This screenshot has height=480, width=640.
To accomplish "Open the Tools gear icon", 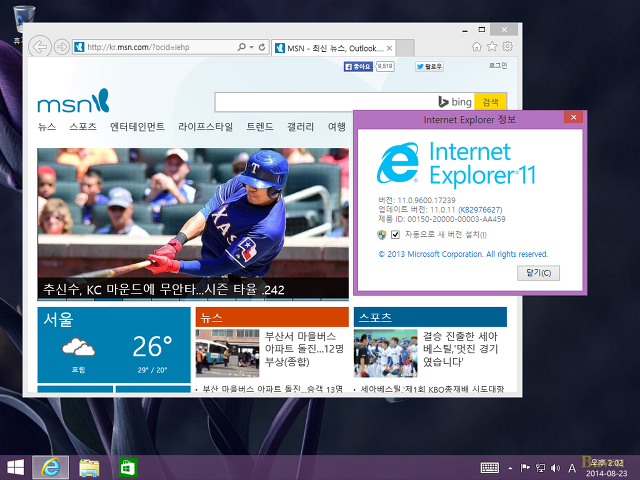I will click(x=507, y=47).
